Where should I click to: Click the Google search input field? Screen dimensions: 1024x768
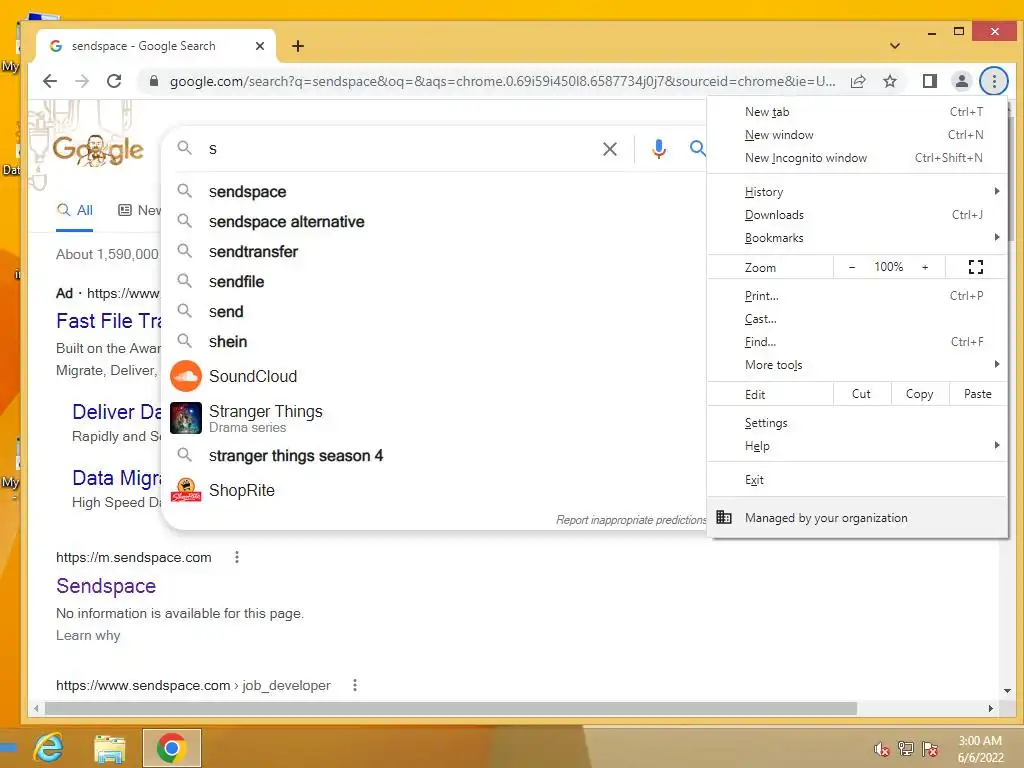point(398,149)
